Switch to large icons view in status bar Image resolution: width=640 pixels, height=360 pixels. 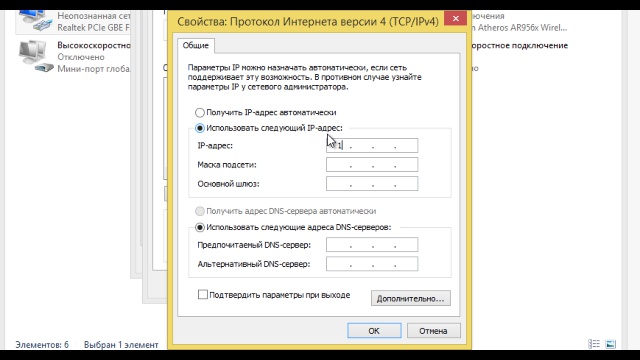[611, 344]
